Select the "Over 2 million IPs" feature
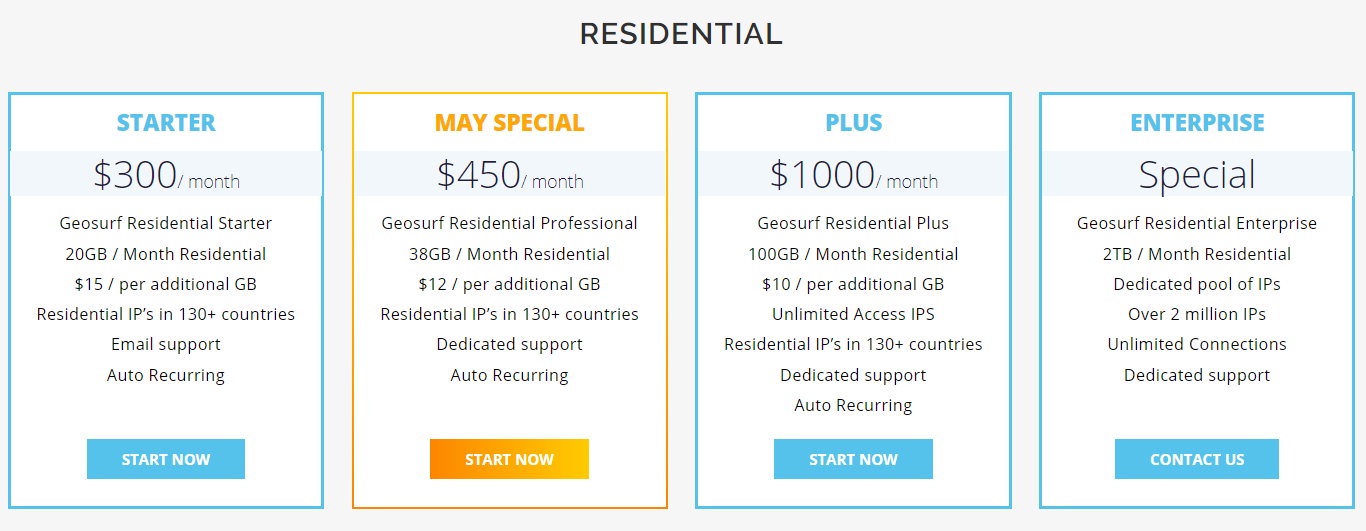 pos(1197,314)
